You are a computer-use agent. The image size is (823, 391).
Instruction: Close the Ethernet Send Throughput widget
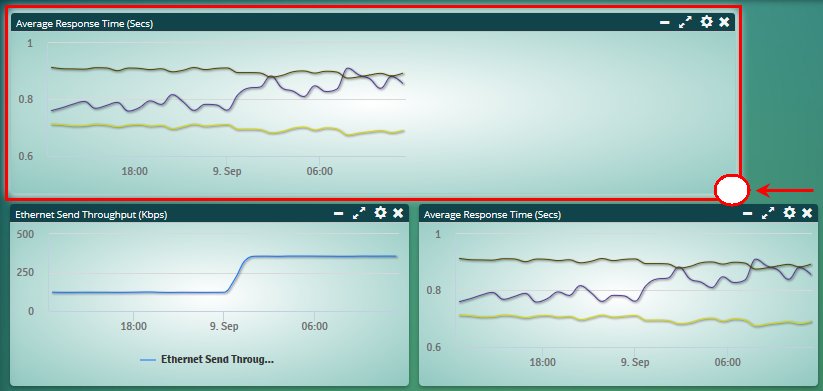[398, 213]
